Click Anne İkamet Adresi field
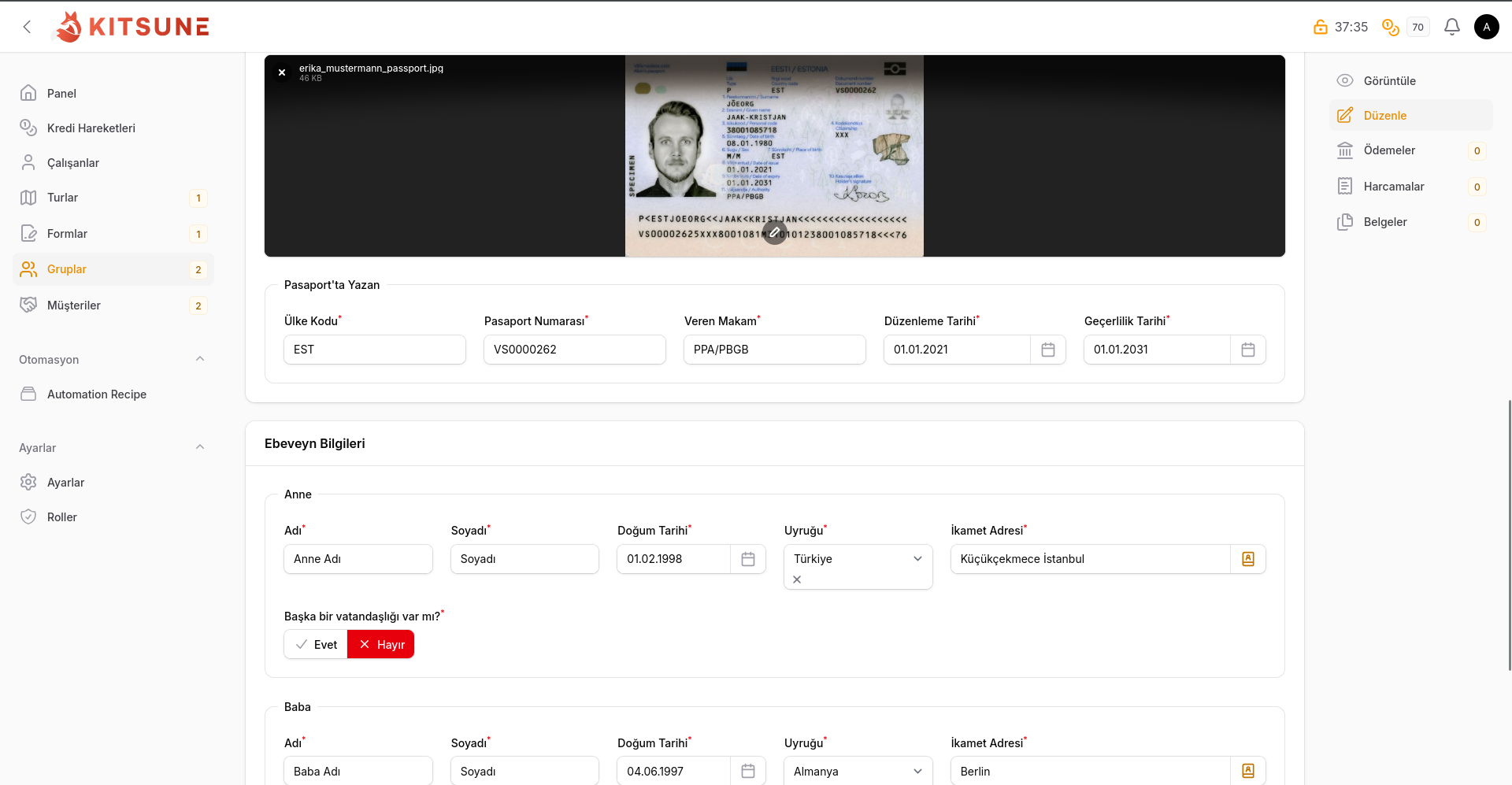1512x785 pixels. tap(1091, 559)
